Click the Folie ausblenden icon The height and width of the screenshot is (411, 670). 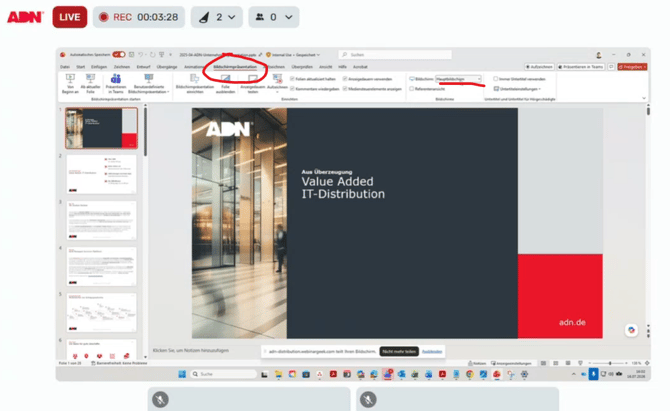[225, 79]
